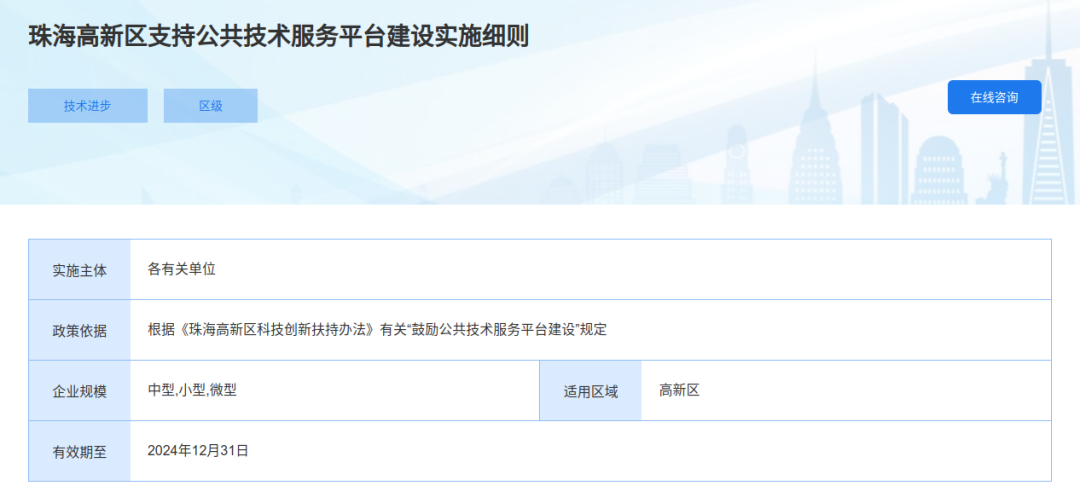The width and height of the screenshot is (1080, 503).
Task: Click the twin tower building illustration
Action: (x=884, y=148)
